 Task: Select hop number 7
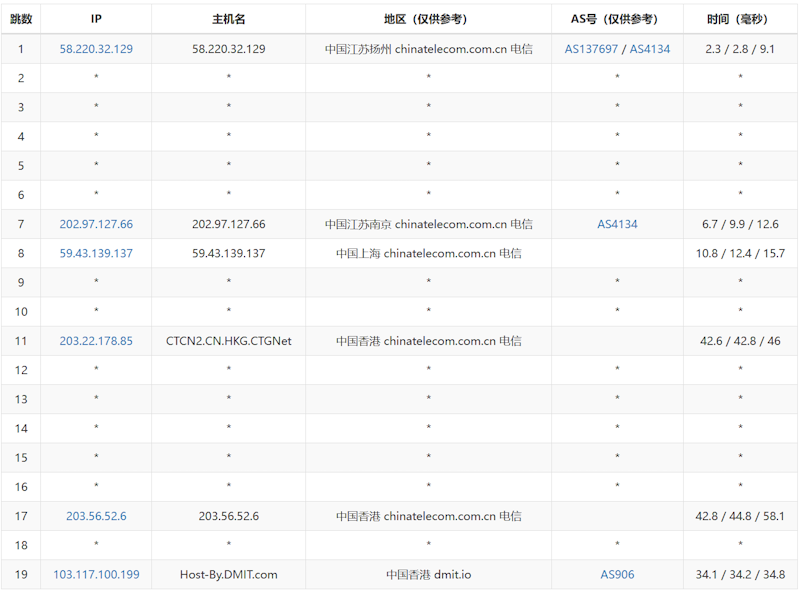coord(21,224)
